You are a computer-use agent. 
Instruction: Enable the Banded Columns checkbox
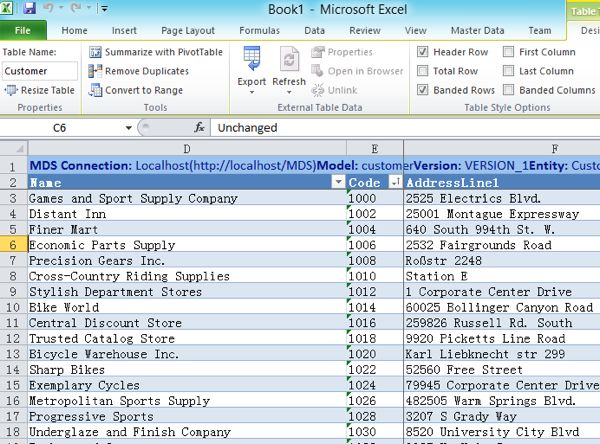508,90
